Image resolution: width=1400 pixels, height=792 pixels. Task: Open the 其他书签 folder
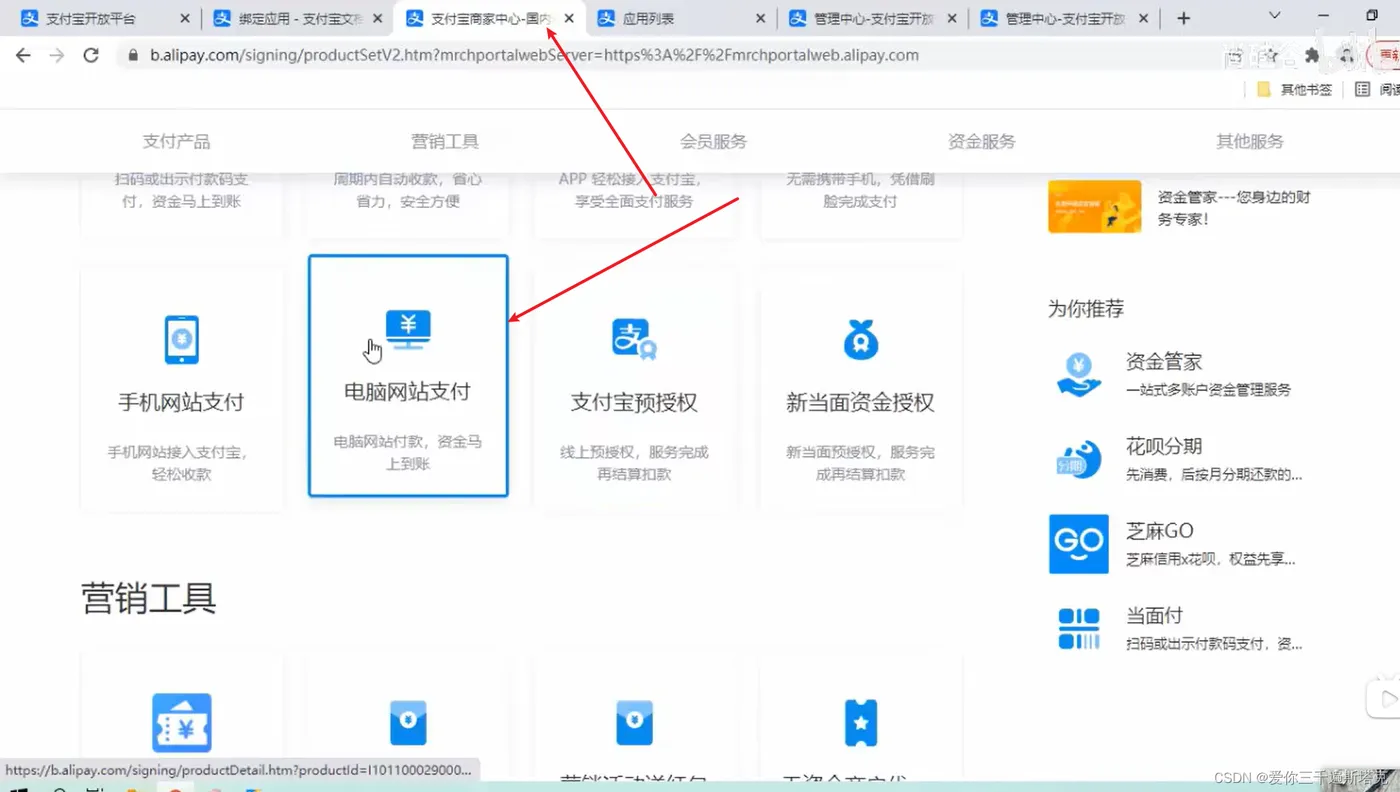pyautogui.click(x=1294, y=89)
